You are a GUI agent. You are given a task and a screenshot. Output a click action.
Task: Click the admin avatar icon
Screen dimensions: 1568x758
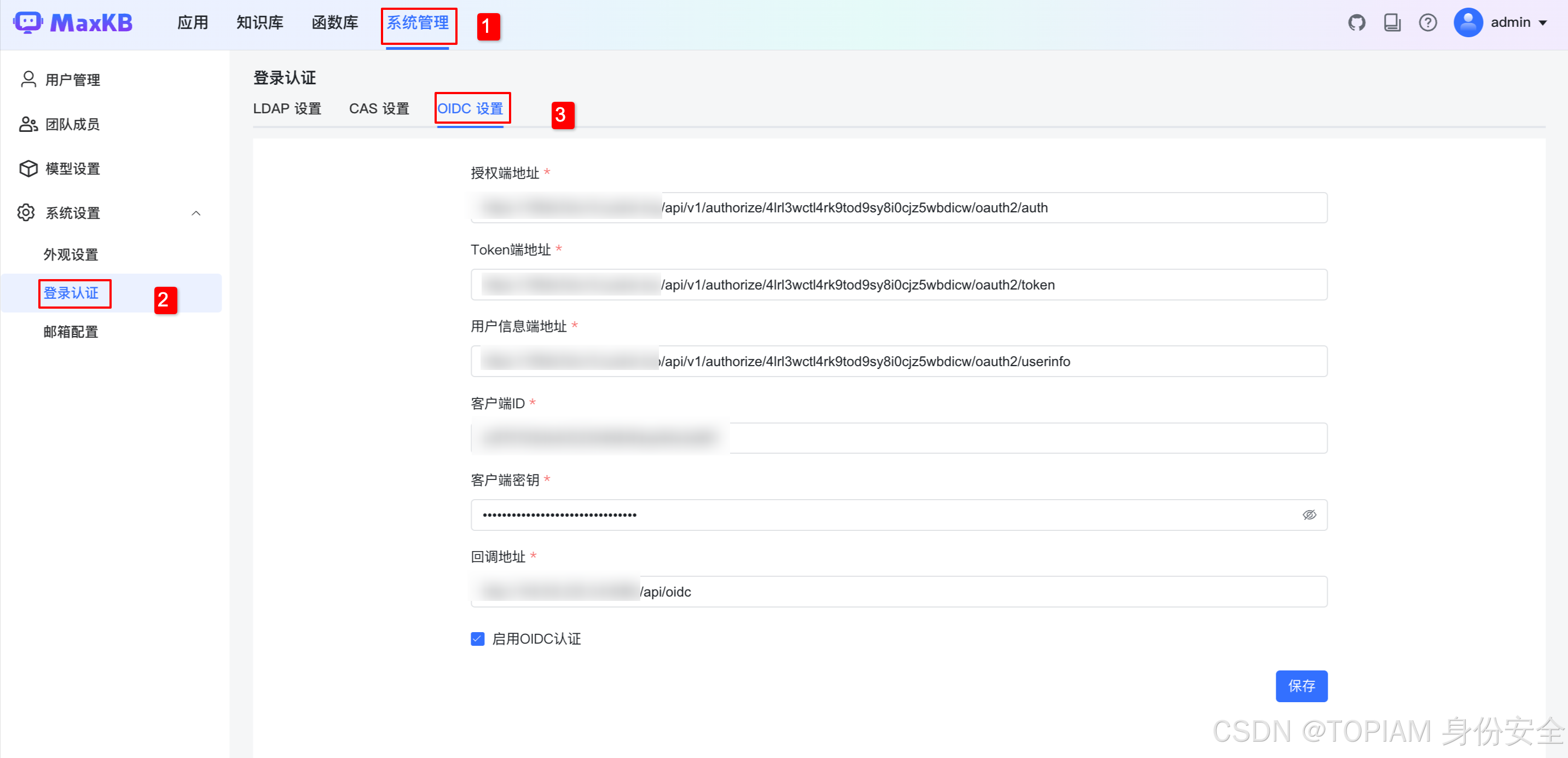pyautogui.click(x=1467, y=22)
